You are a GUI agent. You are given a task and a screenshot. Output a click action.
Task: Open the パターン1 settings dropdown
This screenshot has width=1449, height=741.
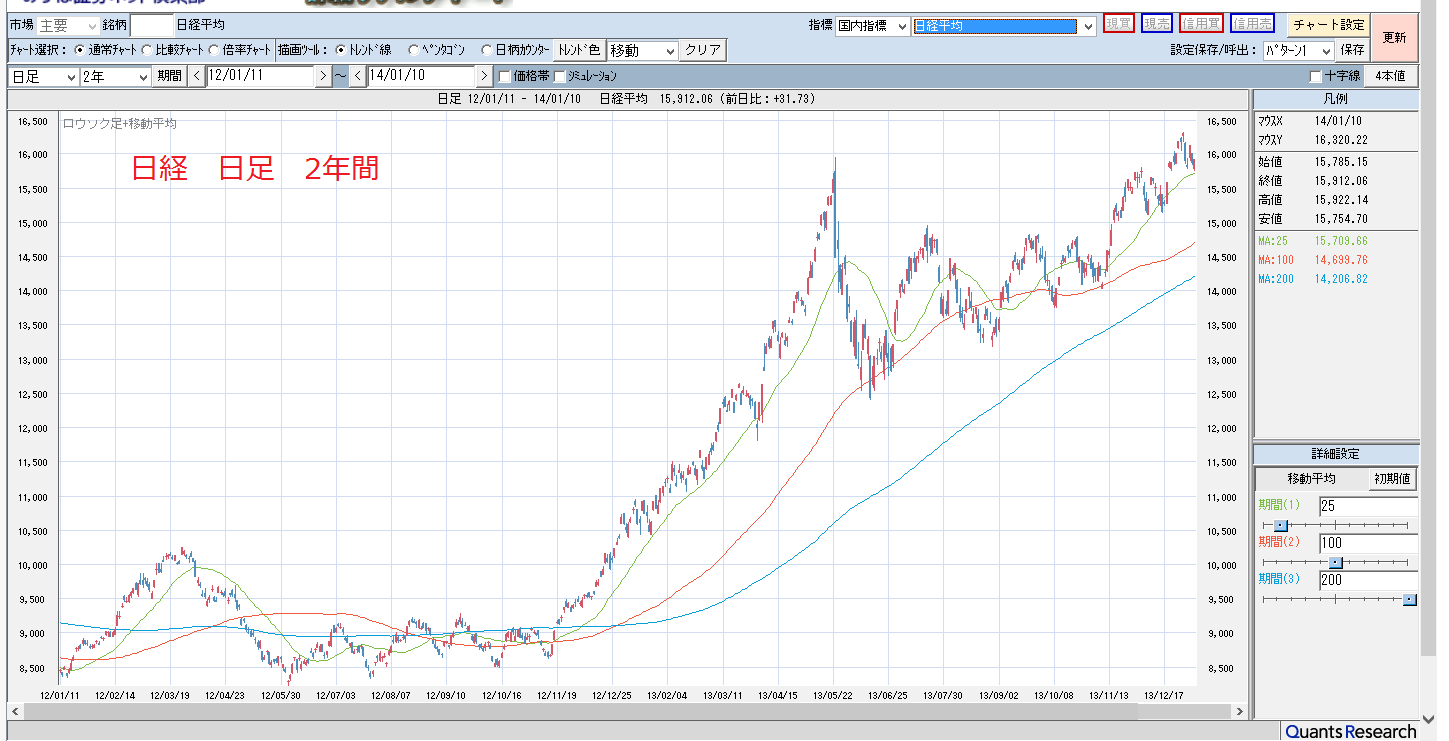point(1298,50)
